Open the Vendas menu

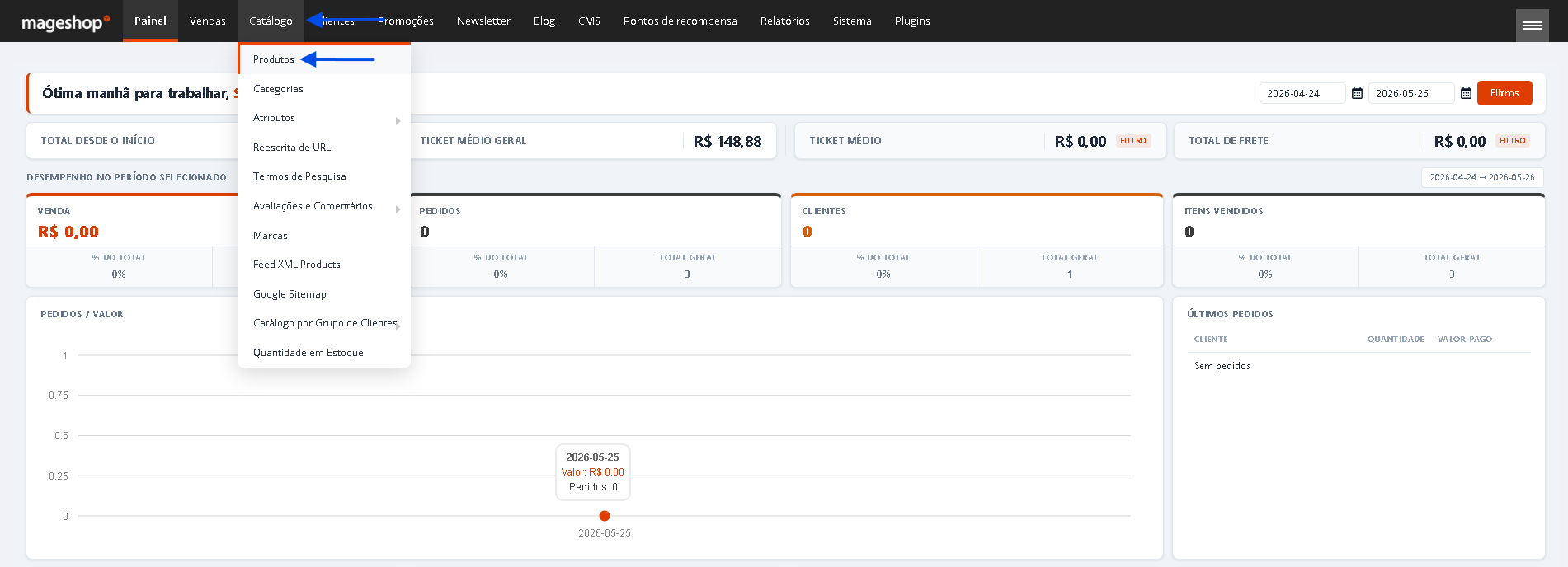[x=208, y=21]
